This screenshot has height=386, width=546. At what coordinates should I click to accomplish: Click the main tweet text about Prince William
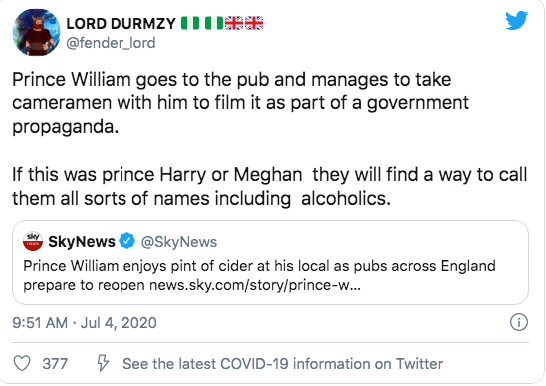[270, 139]
